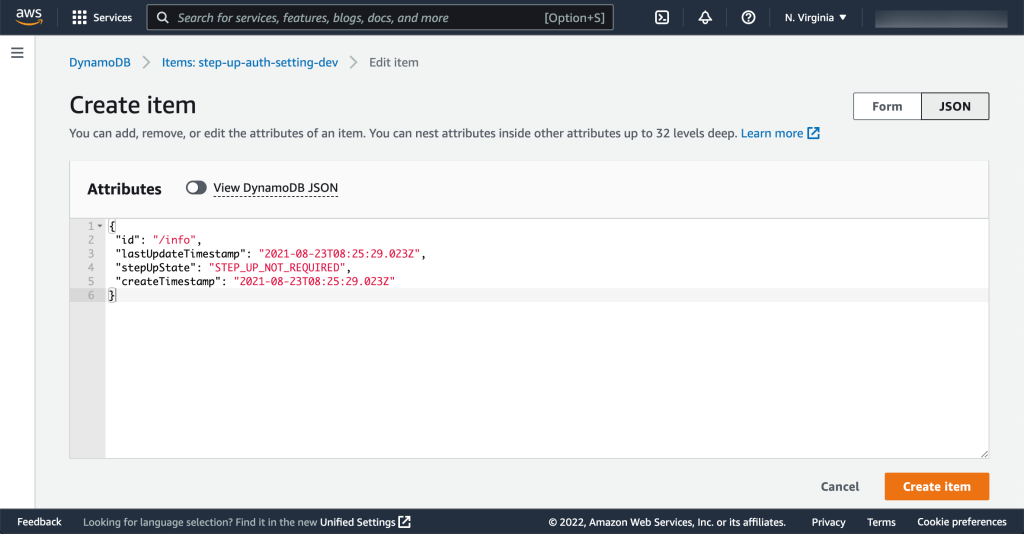Click the "STEP_UP_NOT_REQUIRED" value
Image resolution: width=1024 pixels, height=534 pixels.
click(x=277, y=268)
